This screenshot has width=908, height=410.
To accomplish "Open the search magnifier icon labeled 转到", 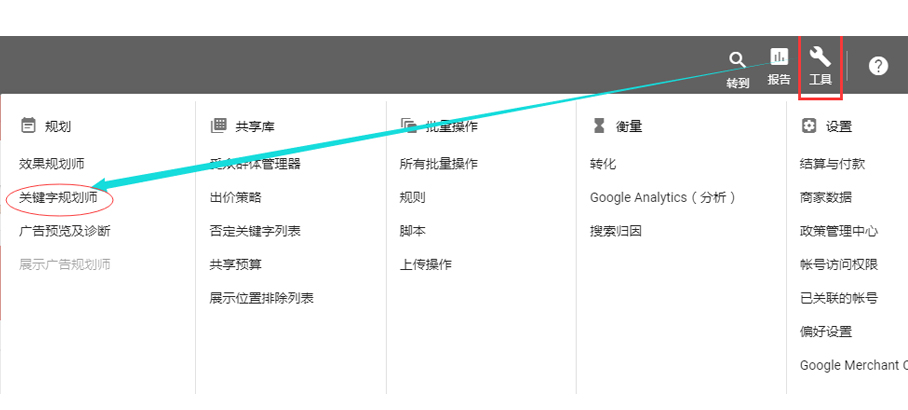I will pyautogui.click(x=737, y=60).
